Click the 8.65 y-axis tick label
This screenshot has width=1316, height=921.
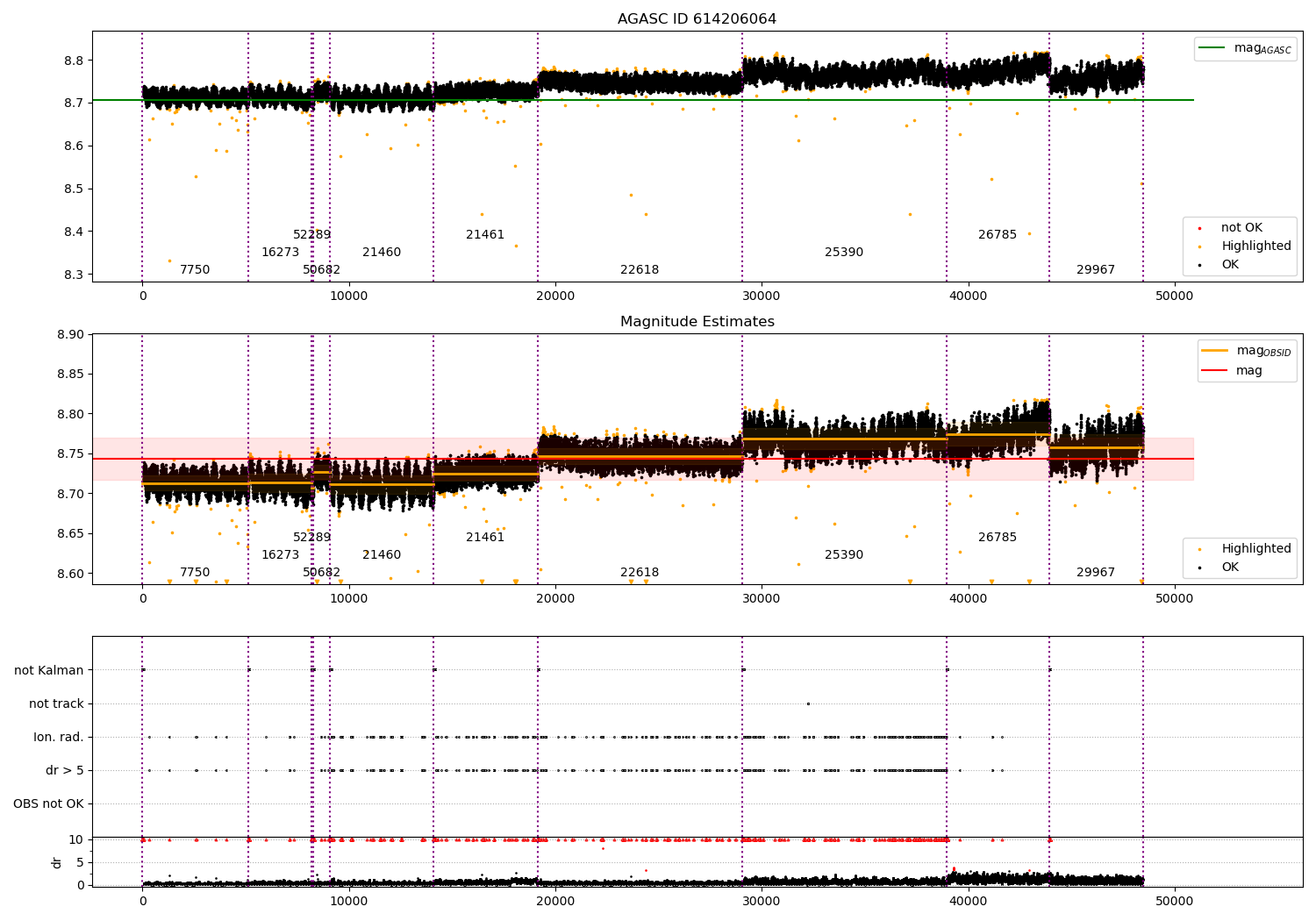[x=69, y=534]
